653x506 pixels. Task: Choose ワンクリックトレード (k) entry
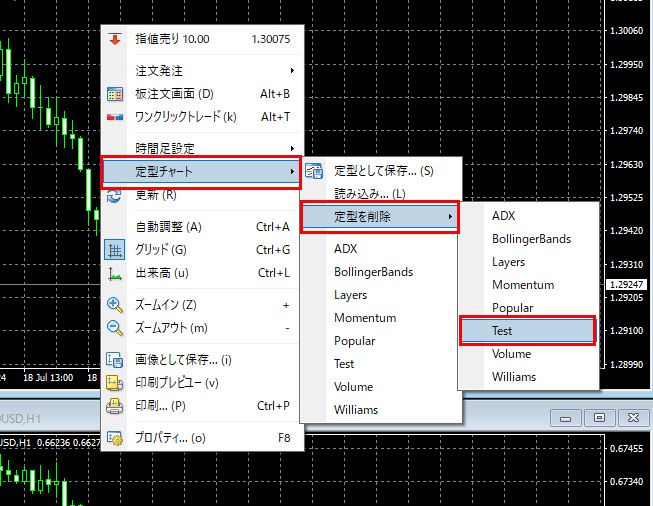202,117
